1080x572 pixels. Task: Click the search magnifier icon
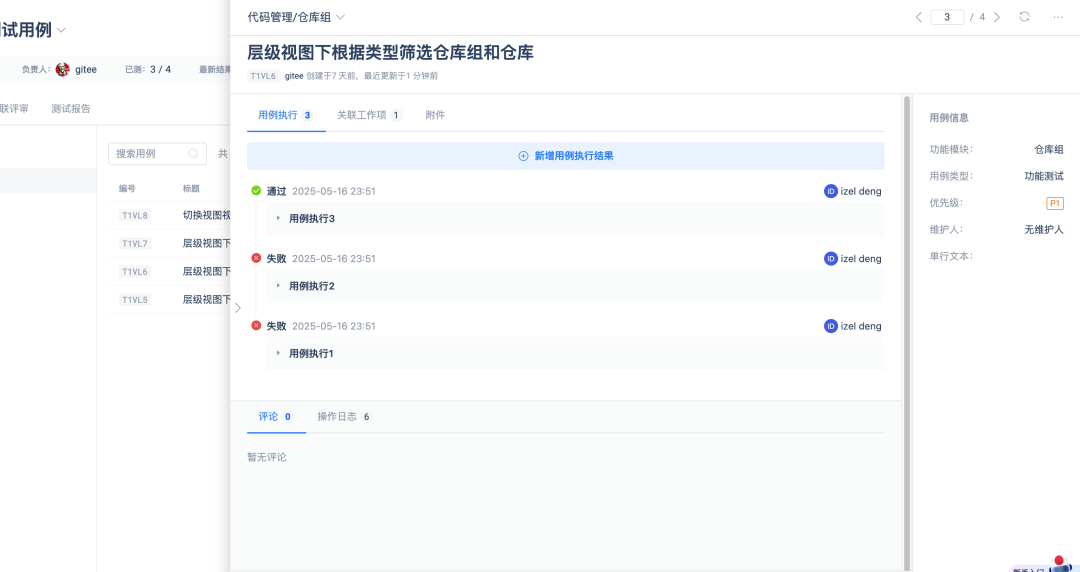pos(193,154)
